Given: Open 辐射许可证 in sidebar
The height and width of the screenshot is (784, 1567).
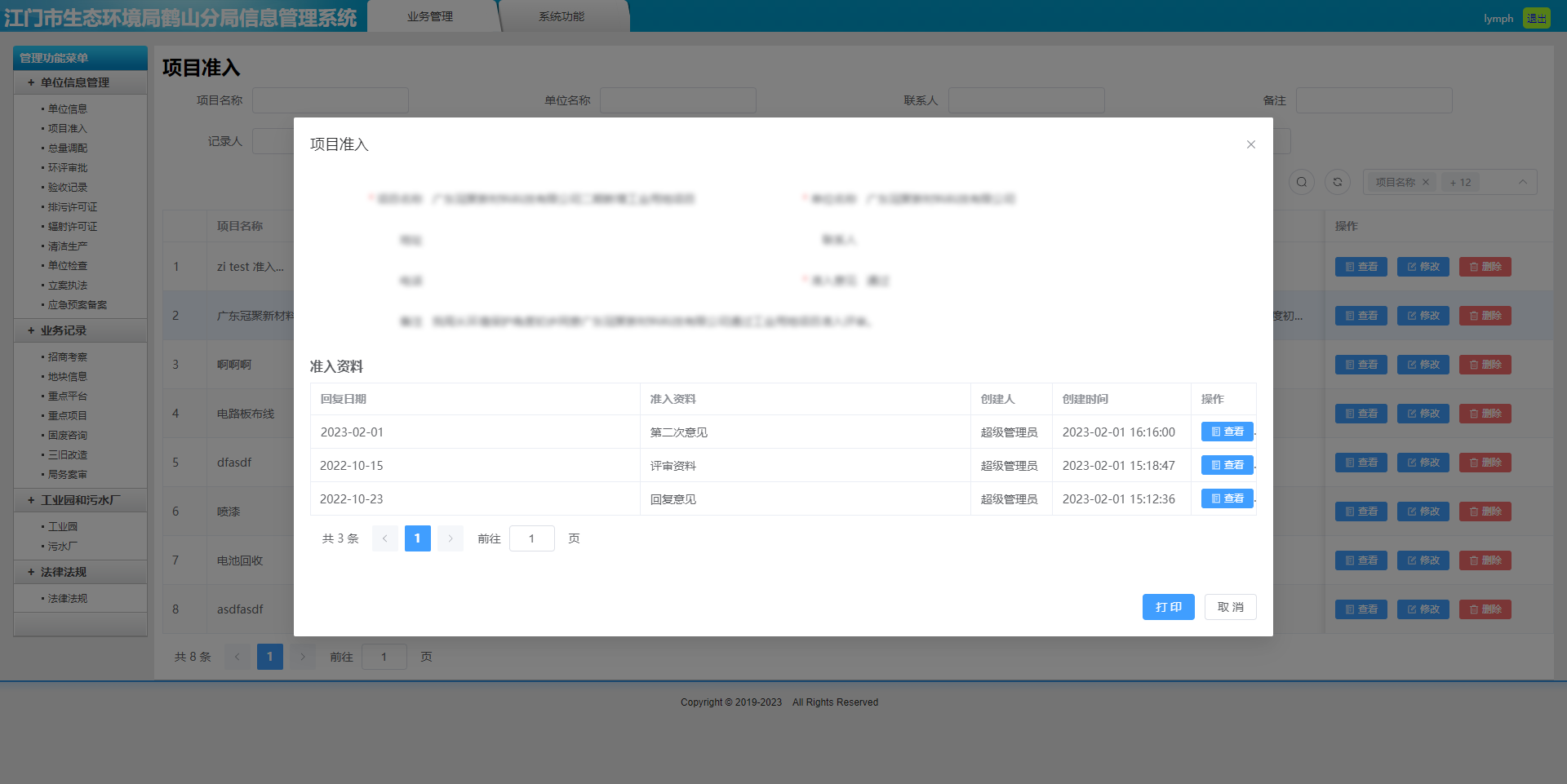Looking at the screenshot, I should pyautogui.click(x=72, y=226).
